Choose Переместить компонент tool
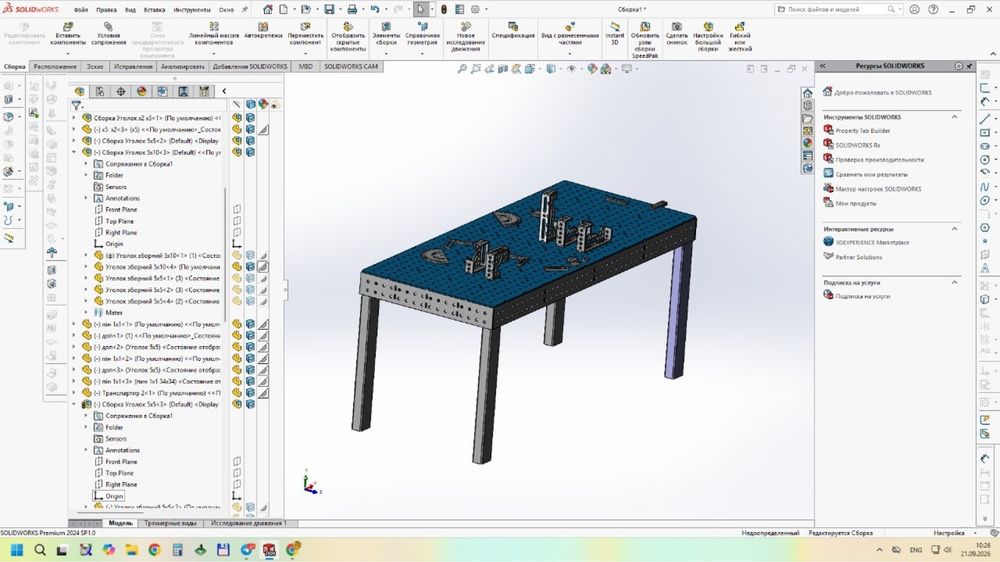This screenshot has height=562, width=1000. click(x=305, y=34)
